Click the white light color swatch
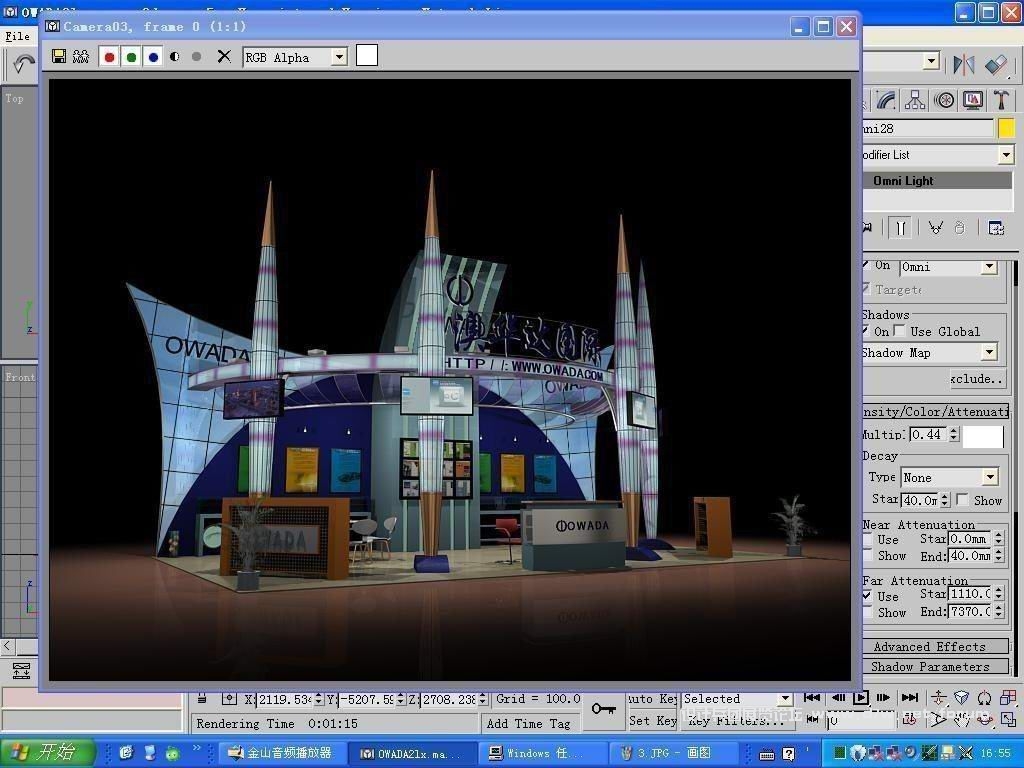This screenshot has height=768, width=1024. pyautogui.click(x=983, y=436)
